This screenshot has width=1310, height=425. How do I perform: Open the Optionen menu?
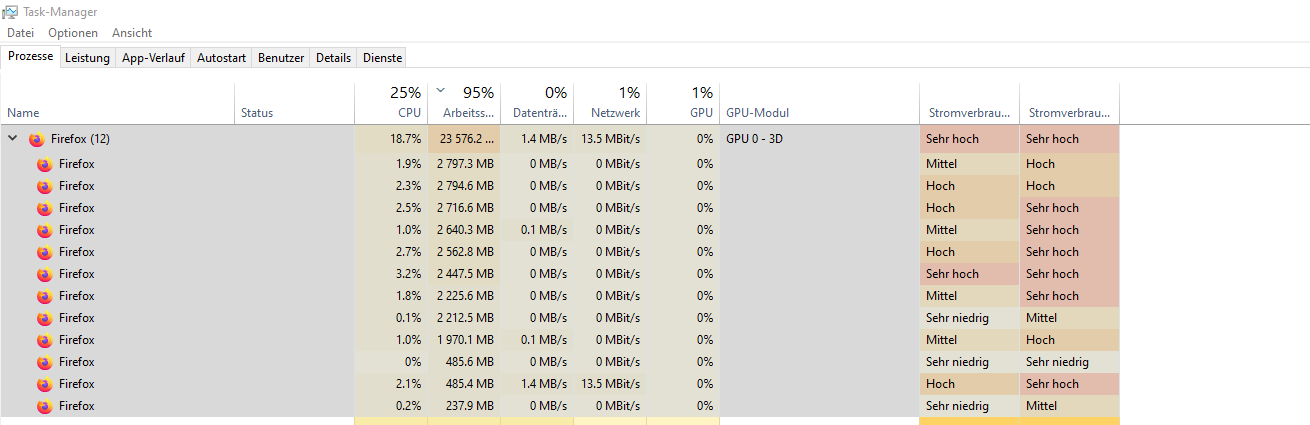pyautogui.click(x=73, y=33)
